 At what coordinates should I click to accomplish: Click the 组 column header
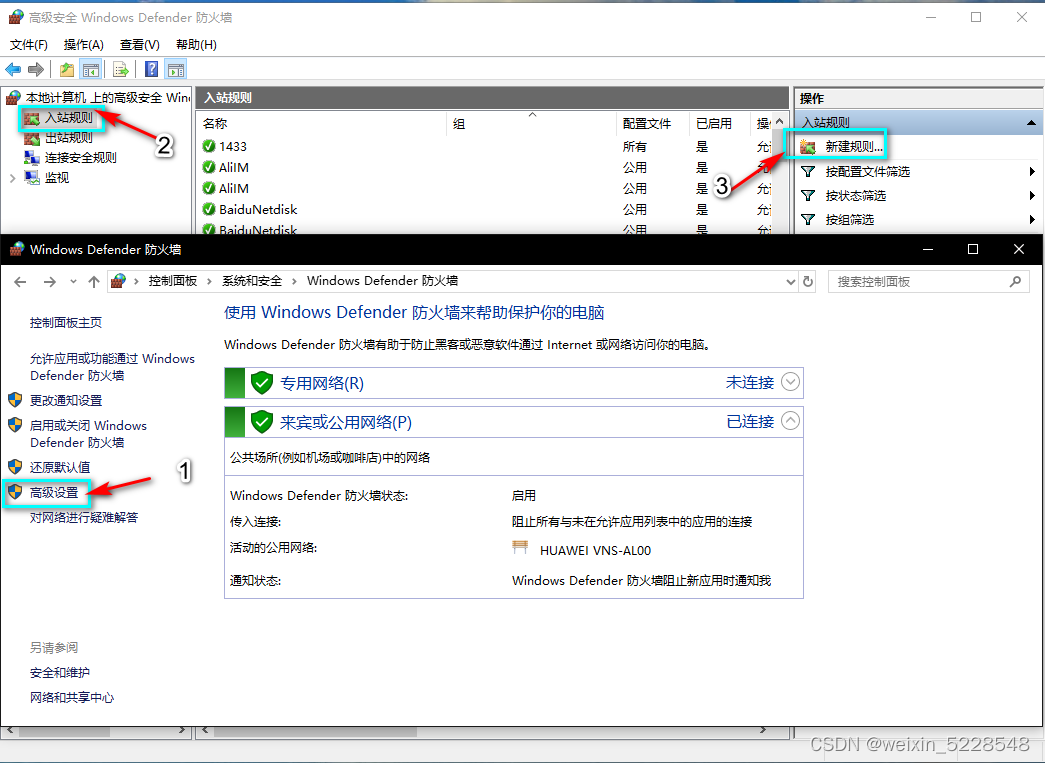pyautogui.click(x=532, y=124)
